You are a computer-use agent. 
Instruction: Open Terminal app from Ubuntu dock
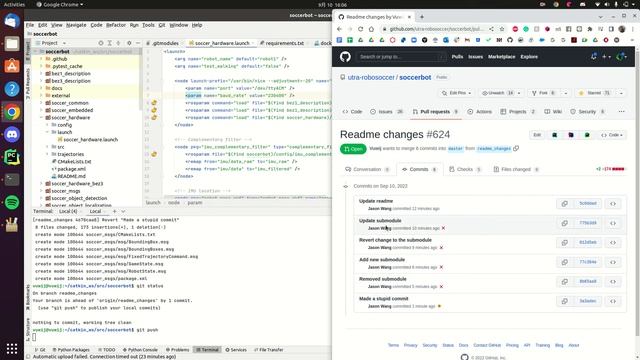[12, 180]
